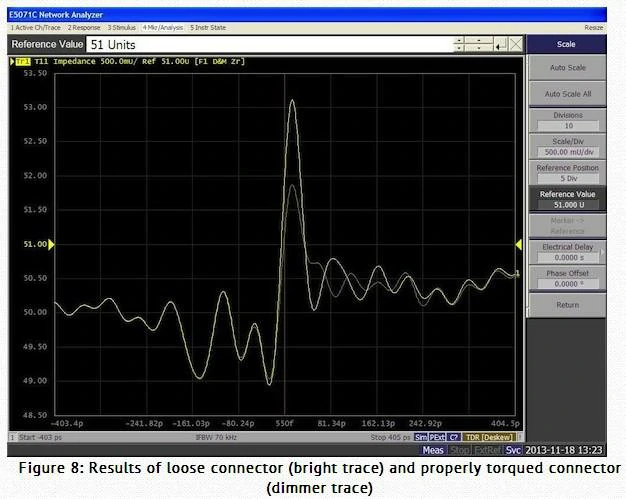Click the Reference Position softkey
Image resolution: width=626 pixels, height=499 pixels.
coord(568,173)
